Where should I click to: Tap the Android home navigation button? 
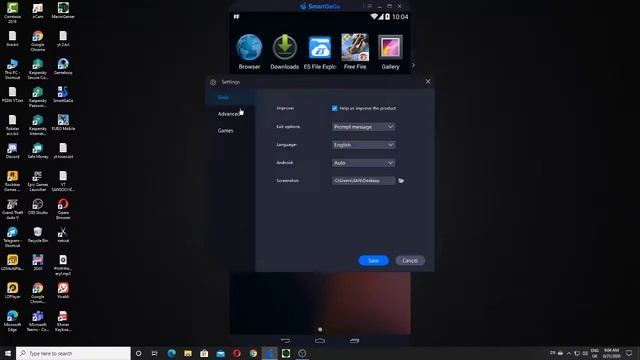[320, 340]
